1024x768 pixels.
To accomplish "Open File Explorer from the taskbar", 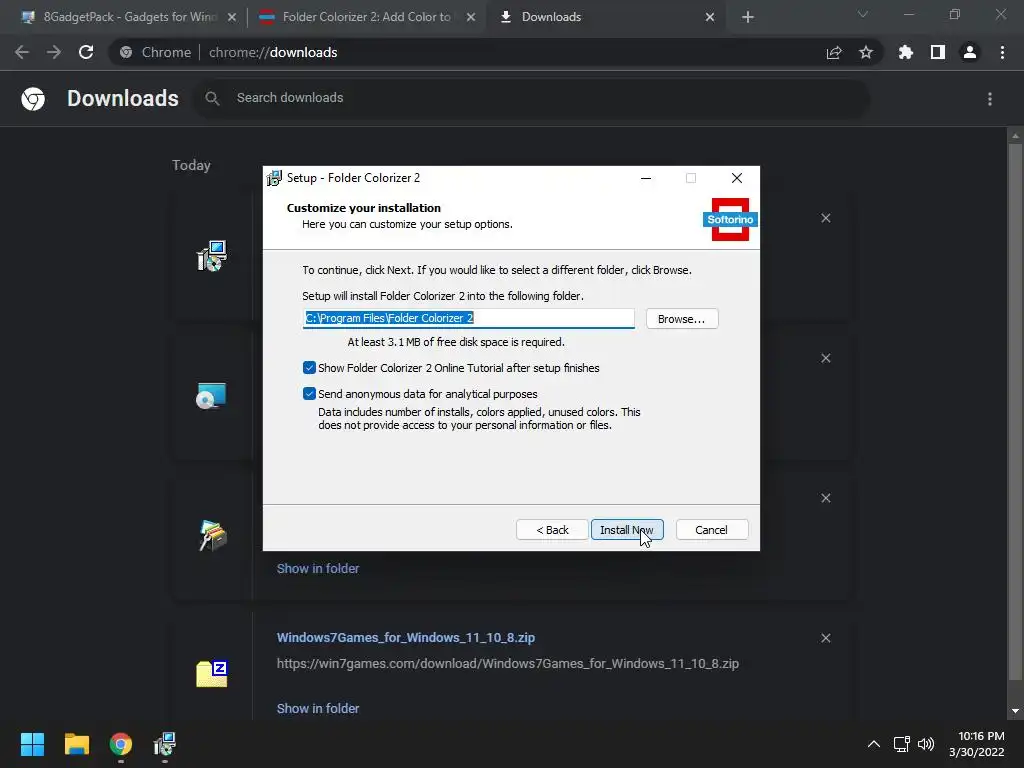I will (x=76, y=744).
